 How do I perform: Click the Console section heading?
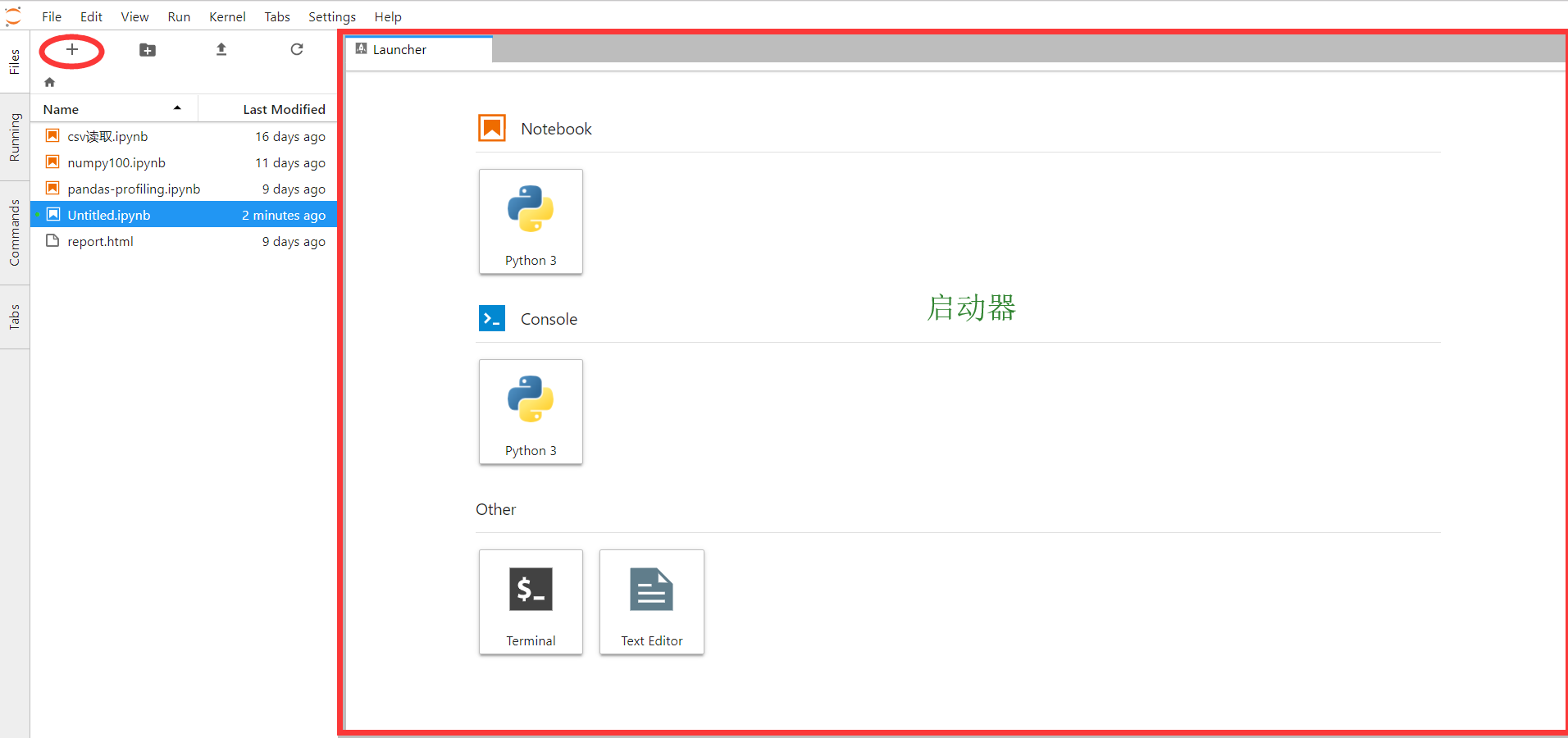pyautogui.click(x=549, y=319)
